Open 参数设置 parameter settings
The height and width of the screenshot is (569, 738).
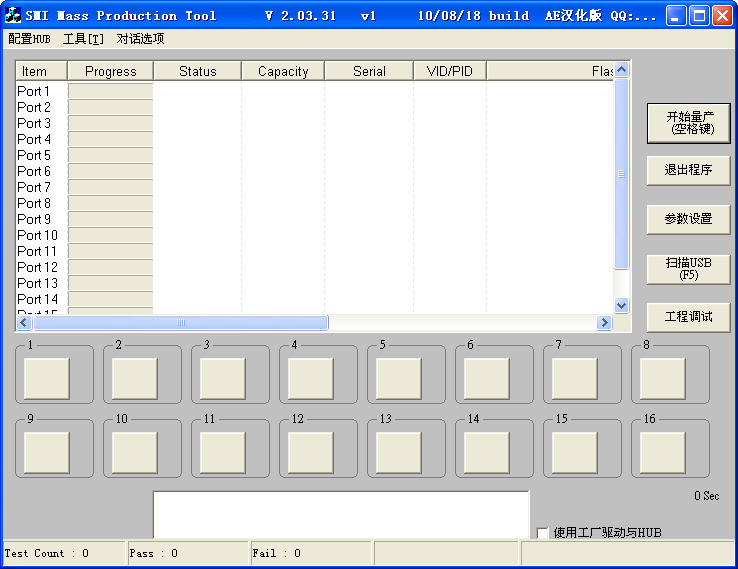688,219
